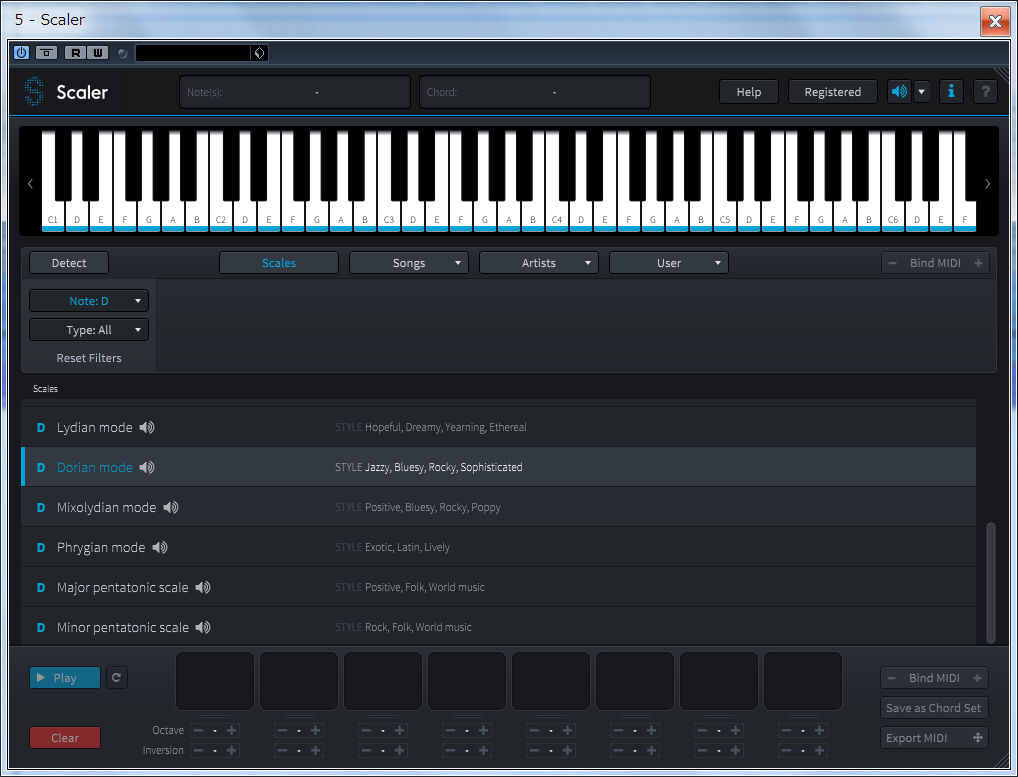Click Reset Filters
Screen dimensions: 1018x777
[x=89, y=358]
